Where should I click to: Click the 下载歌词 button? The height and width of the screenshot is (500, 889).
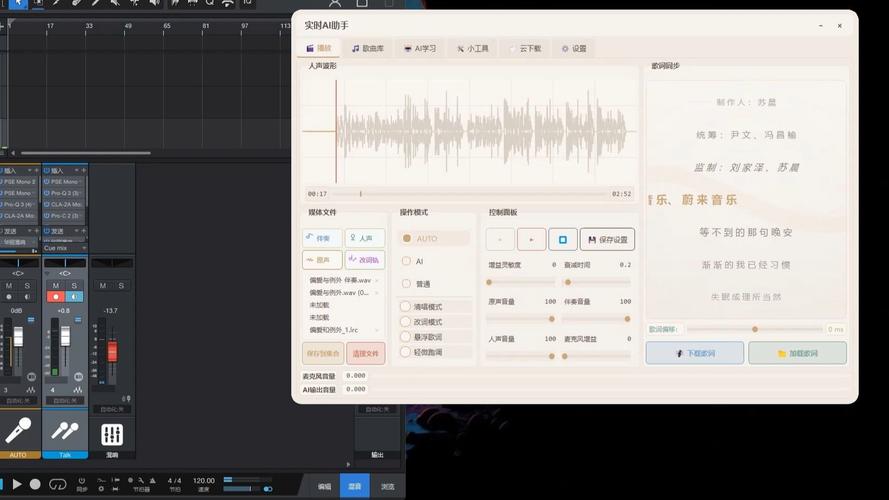pyautogui.click(x=694, y=353)
